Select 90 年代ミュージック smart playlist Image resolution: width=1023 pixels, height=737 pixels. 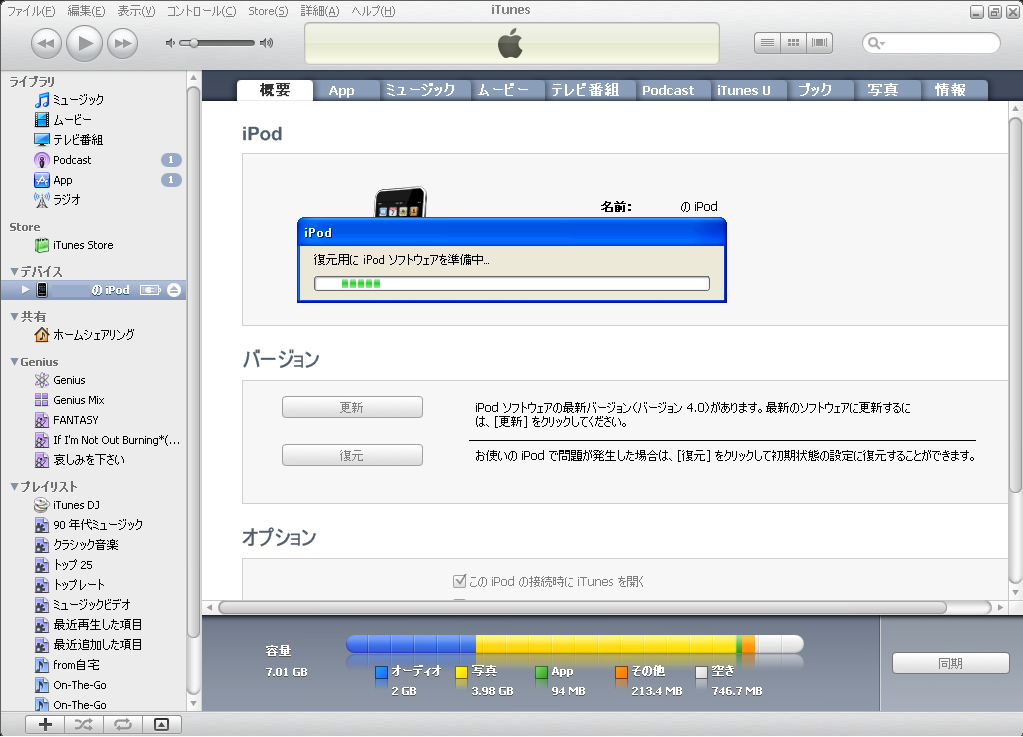pyautogui.click(x=89, y=525)
